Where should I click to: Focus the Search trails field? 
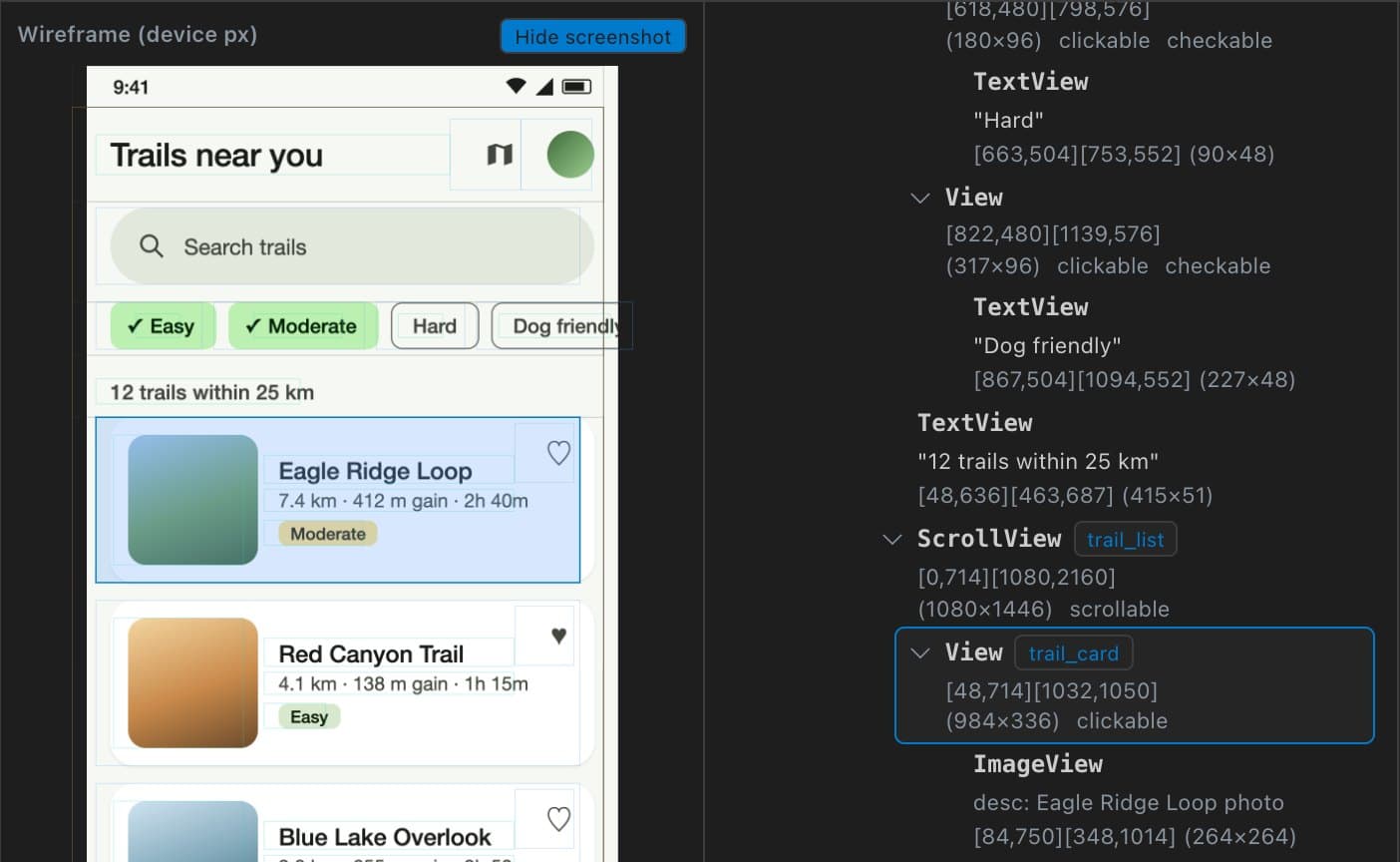pos(352,246)
